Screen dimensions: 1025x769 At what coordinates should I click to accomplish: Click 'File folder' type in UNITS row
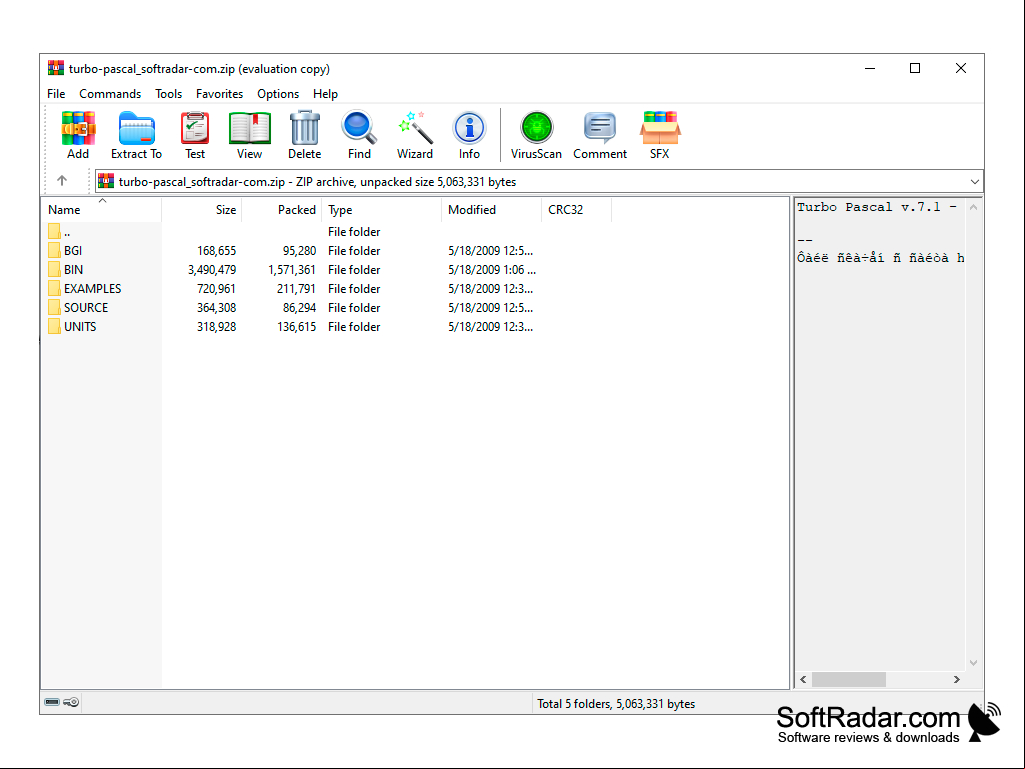tap(354, 326)
